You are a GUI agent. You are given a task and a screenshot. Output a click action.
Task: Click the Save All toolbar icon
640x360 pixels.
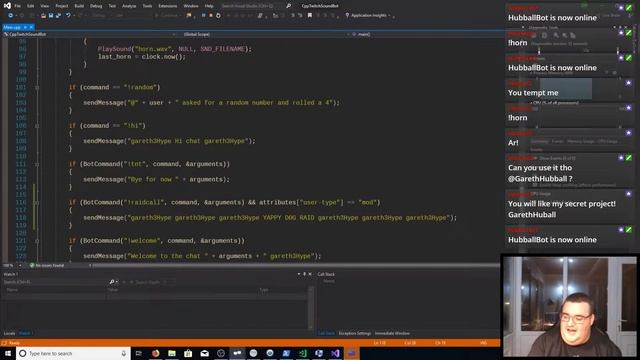click(x=58, y=16)
